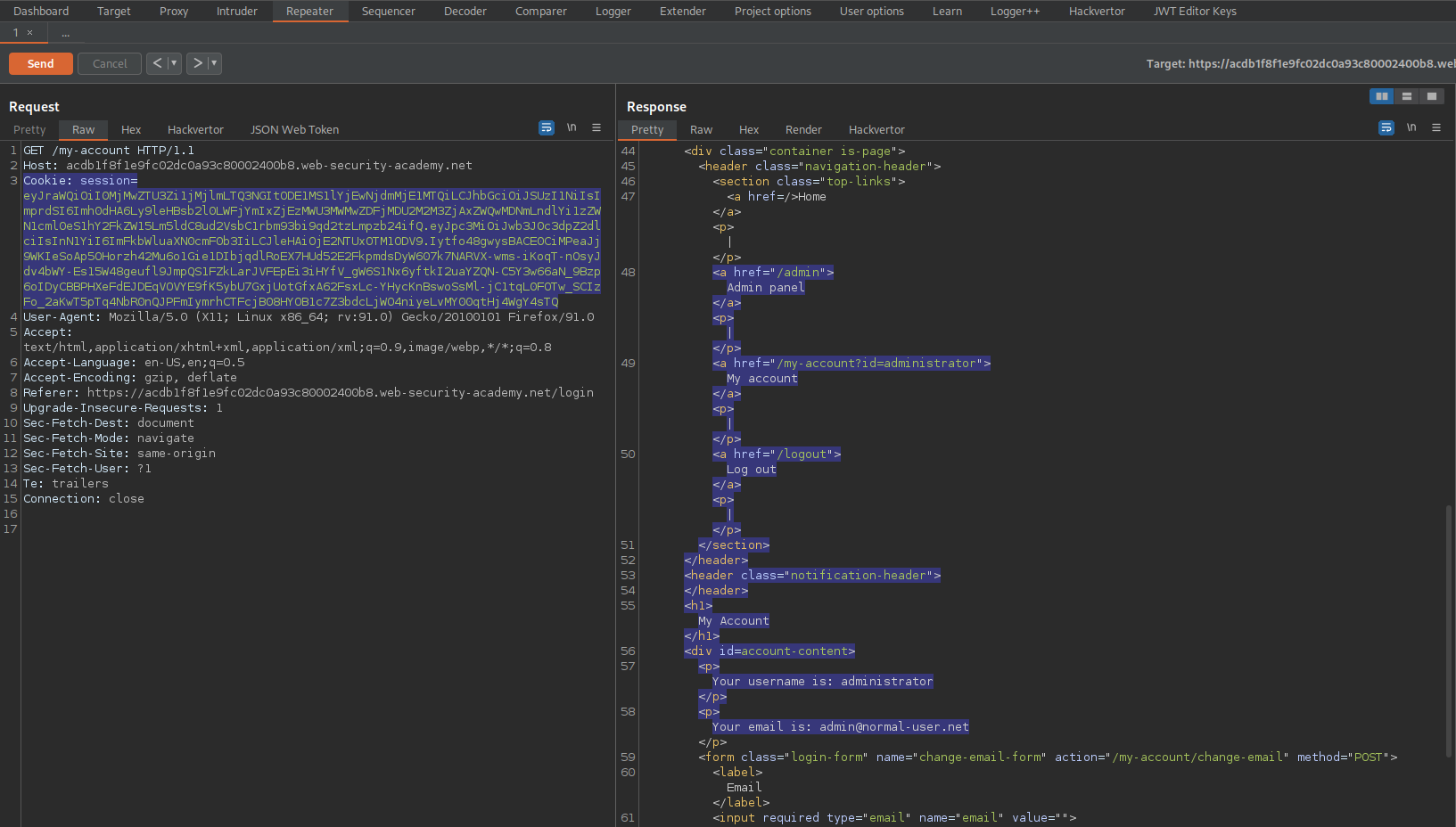Click the Send button
1456x827 pixels.
coord(41,63)
